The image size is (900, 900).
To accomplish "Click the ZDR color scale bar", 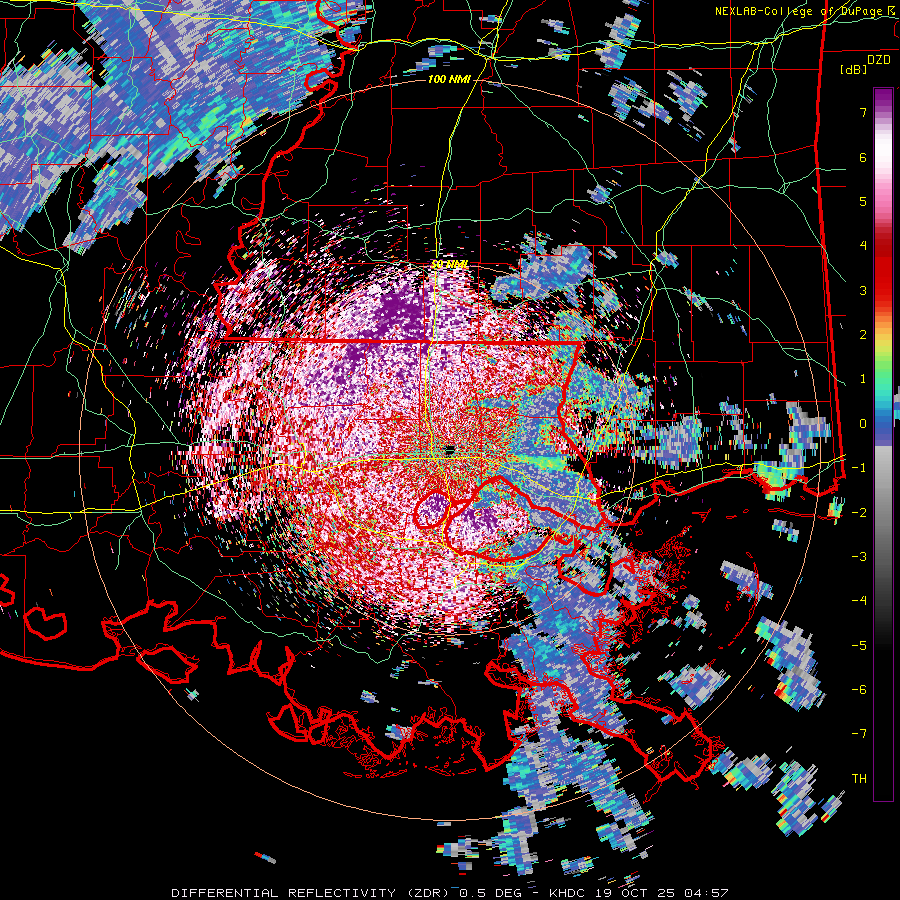I will (883, 444).
